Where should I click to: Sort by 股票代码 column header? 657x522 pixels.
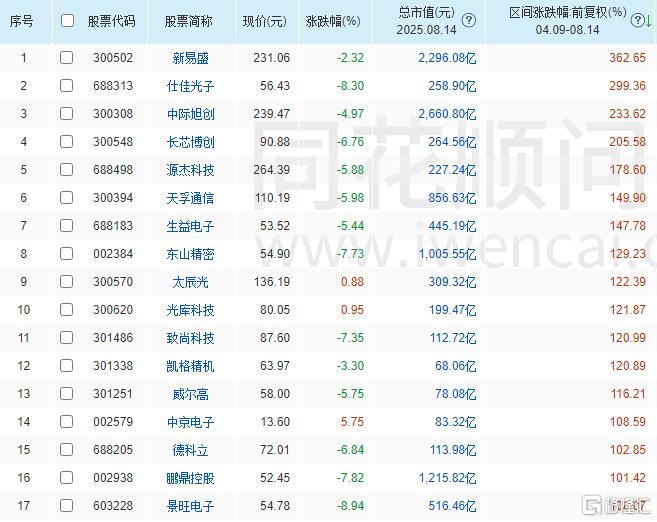(x=111, y=21)
